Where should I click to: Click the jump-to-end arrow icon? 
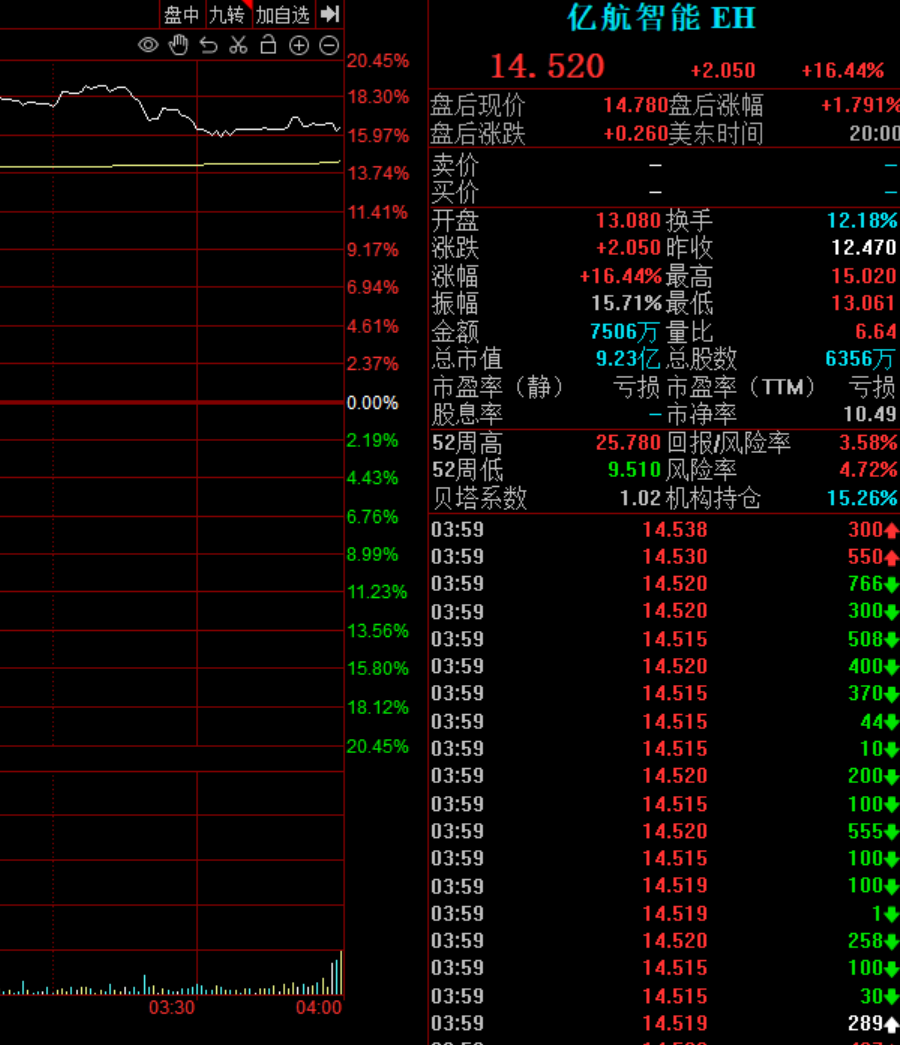click(330, 14)
